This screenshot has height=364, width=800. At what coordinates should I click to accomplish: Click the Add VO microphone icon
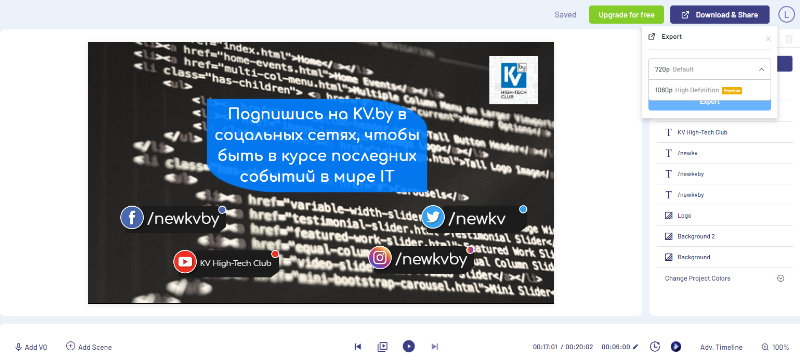pyautogui.click(x=18, y=347)
